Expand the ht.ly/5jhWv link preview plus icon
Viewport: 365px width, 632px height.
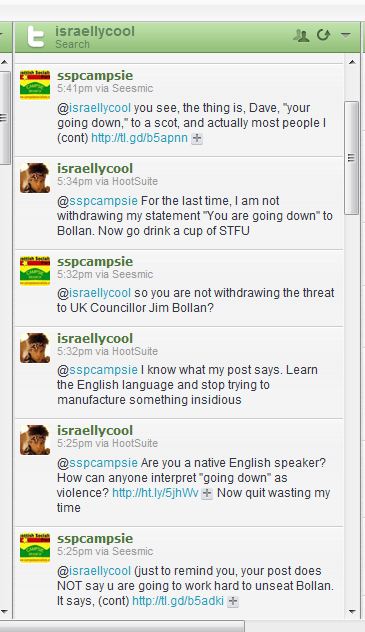(207, 493)
